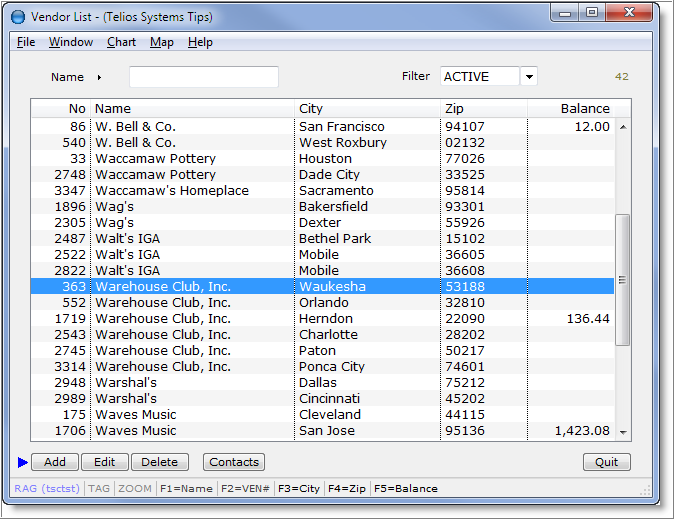Open the Filter dropdown arrow
This screenshot has height=519, width=674.
point(529,77)
